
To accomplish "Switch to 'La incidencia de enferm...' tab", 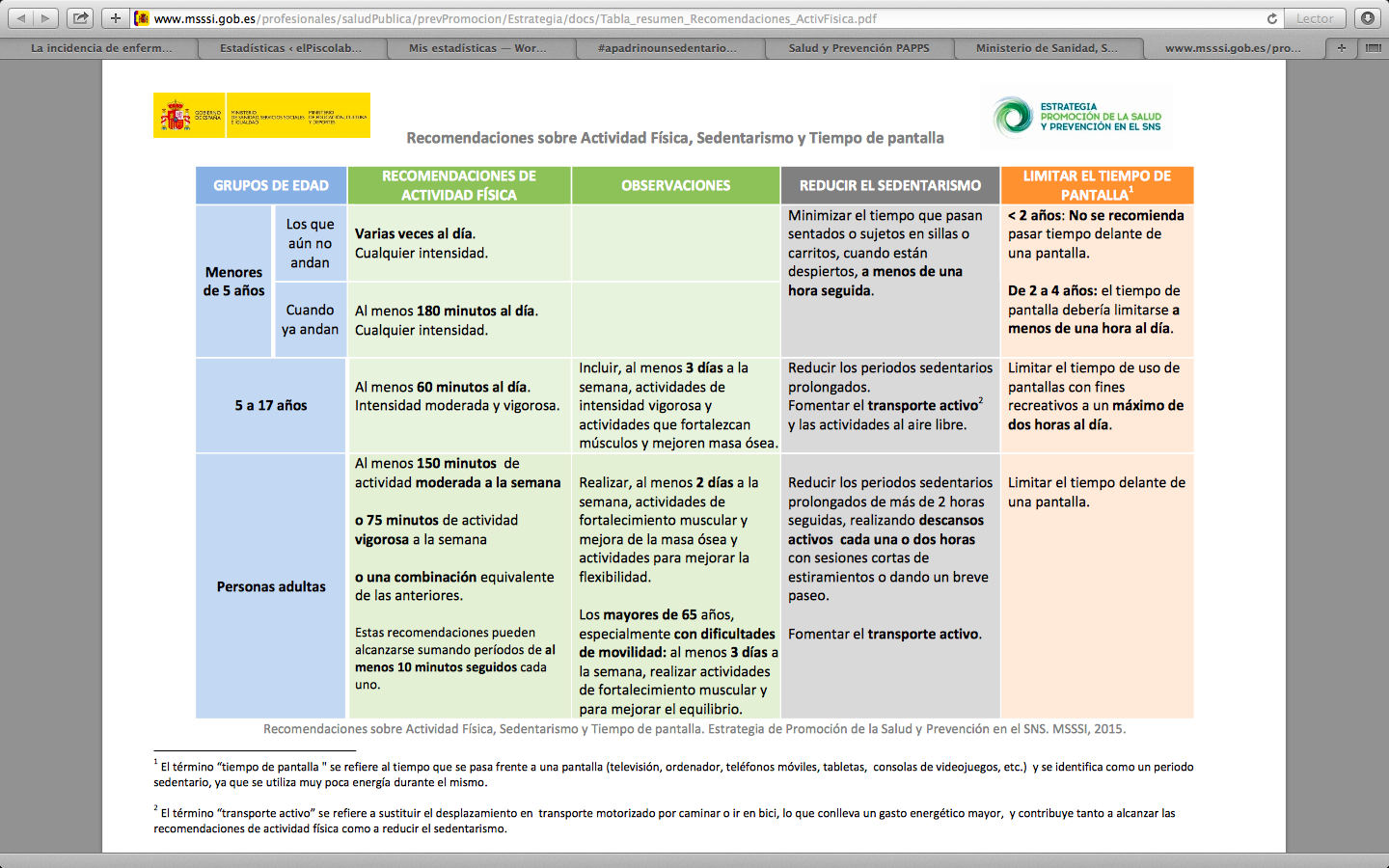I will [x=101, y=47].
